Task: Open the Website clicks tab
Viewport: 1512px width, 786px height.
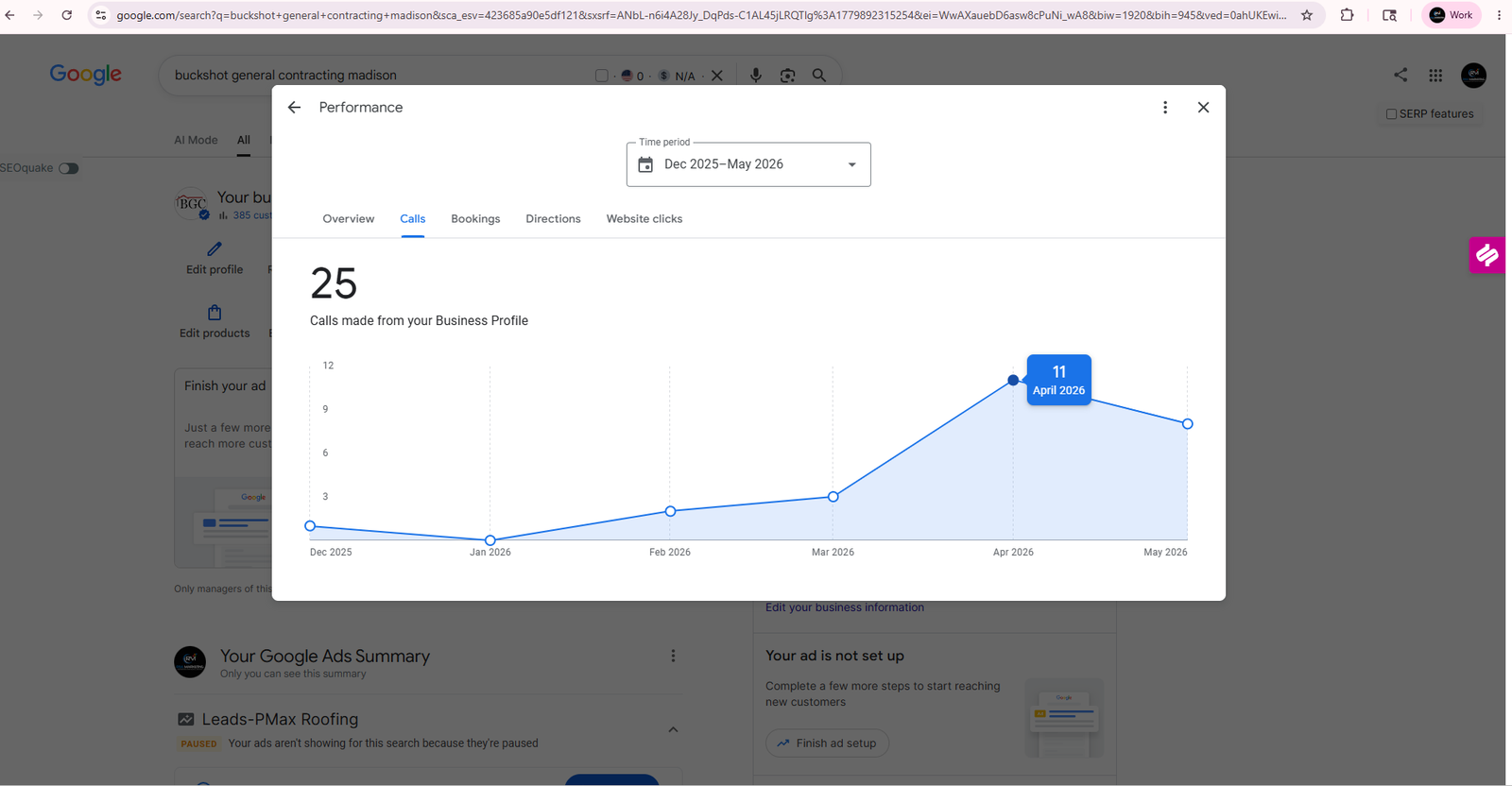Action: click(644, 219)
